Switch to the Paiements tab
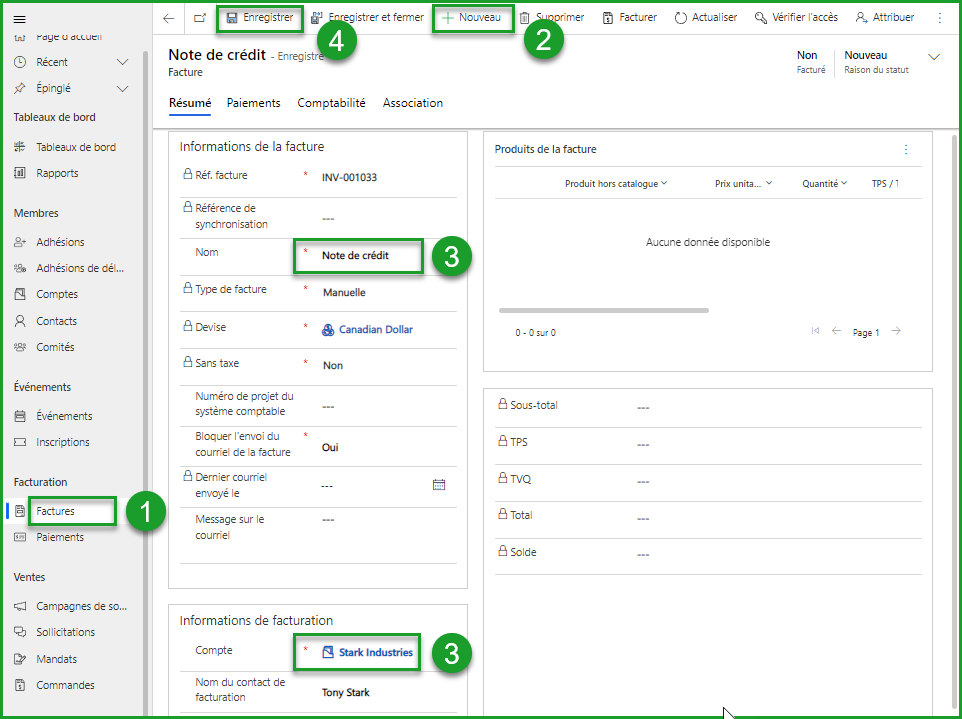This screenshot has width=962, height=719. pos(253,103)
